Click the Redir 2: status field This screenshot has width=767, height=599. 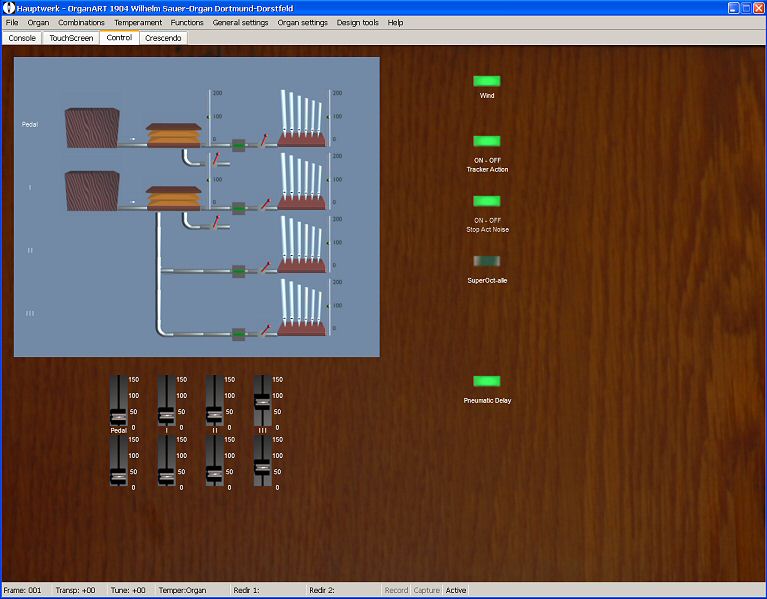point(322,590)
